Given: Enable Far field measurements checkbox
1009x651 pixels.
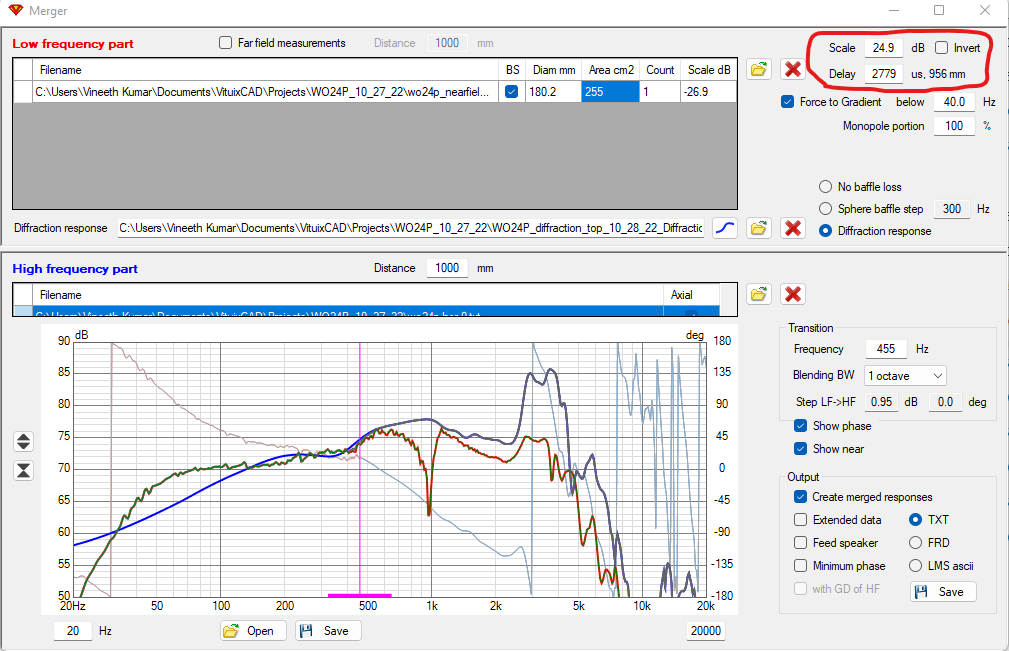Looking at the screenshot, I should [225, 42].
